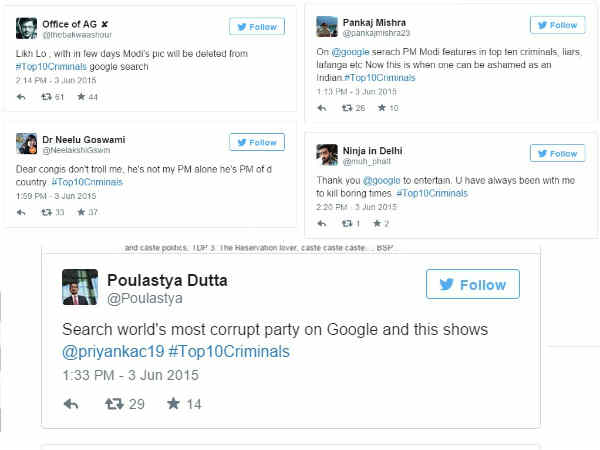Follow Dr Neelu Goswami
The height and width of the screenshot is (450, 600).
tap(257, 142)
